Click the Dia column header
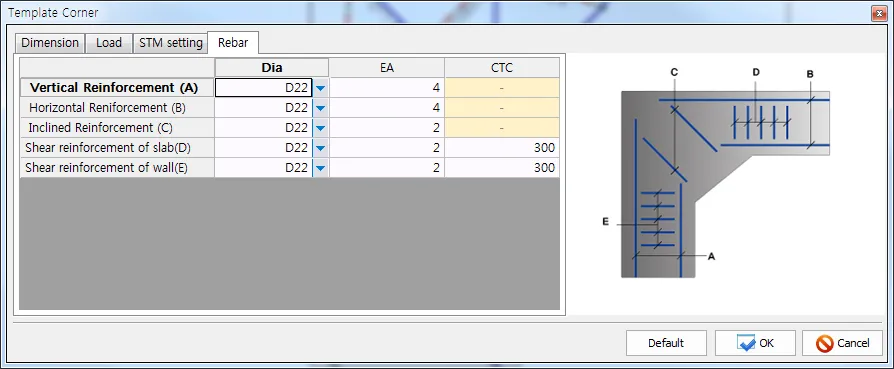The height and width of the screenshot is (369, 894). click(272, 68)
